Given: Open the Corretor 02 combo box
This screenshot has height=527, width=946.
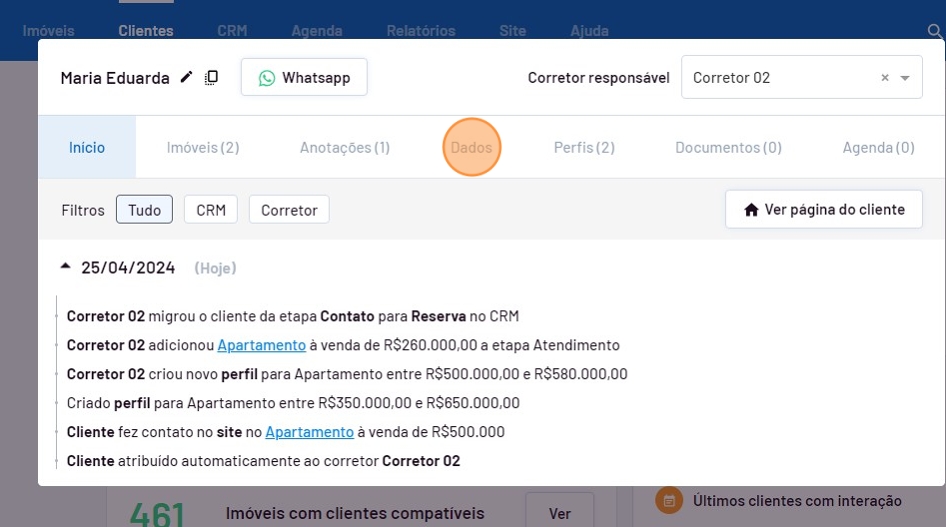Looking at the screenshot, I should (x=780, y=78).
